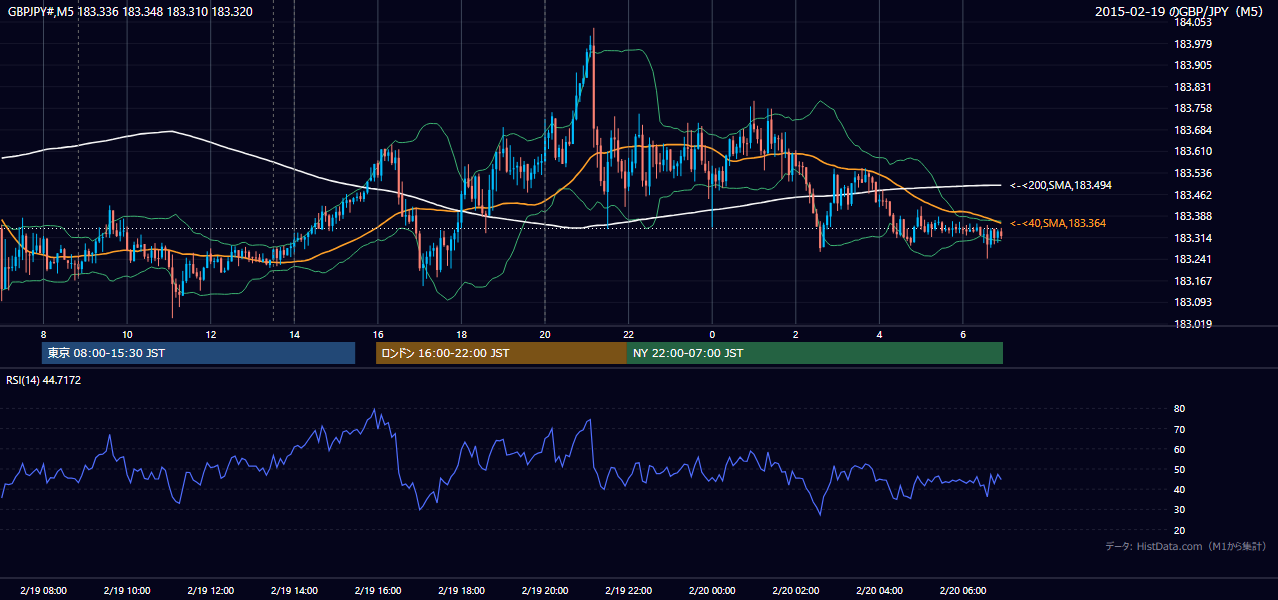Click price axis value 183.314
Viewport: 1278px width, 600px height.
point(1192,238)
